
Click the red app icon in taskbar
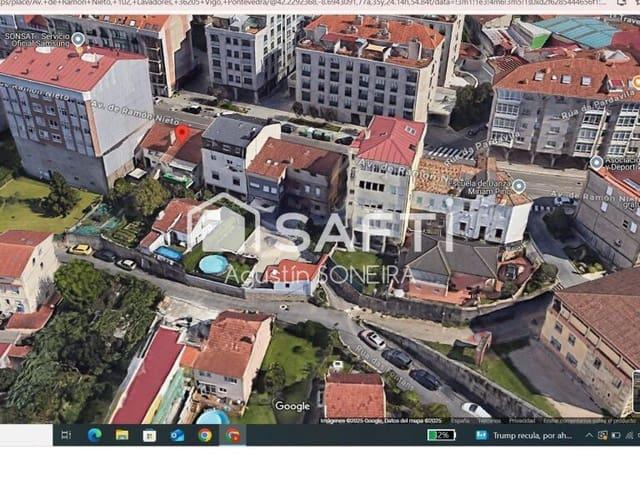pos(233,435)
